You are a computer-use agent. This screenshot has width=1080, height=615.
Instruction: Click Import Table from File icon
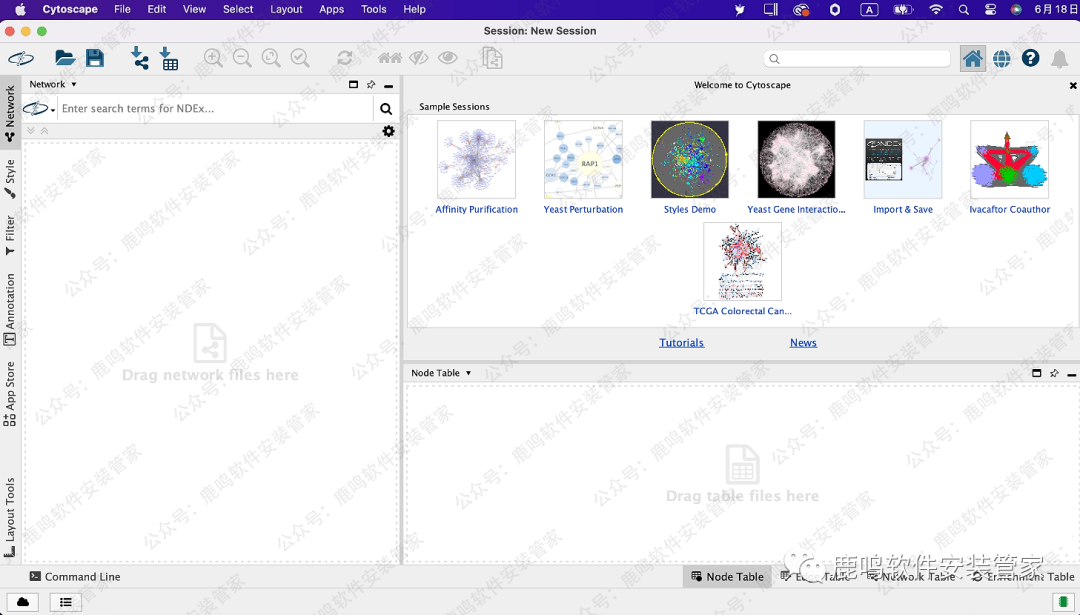pos(169,59)
